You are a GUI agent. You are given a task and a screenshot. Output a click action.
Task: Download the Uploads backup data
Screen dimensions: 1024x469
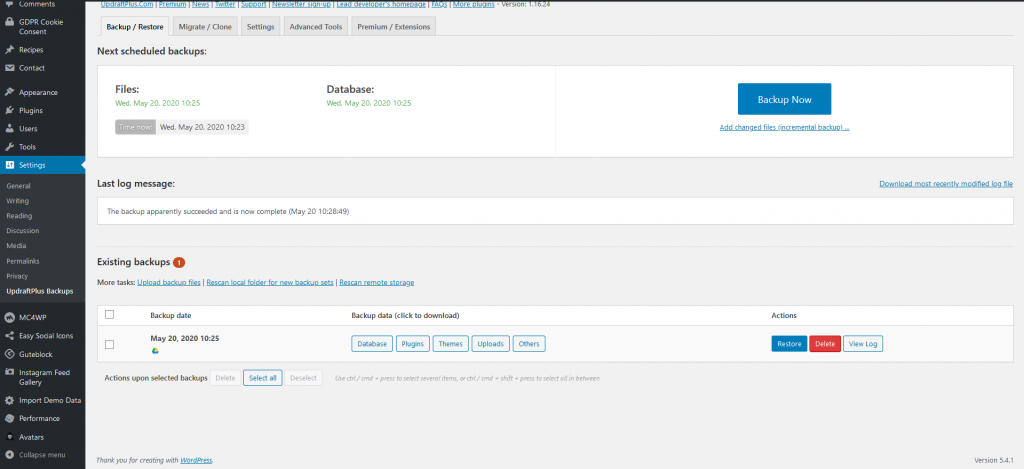click(x=490, y=344)
